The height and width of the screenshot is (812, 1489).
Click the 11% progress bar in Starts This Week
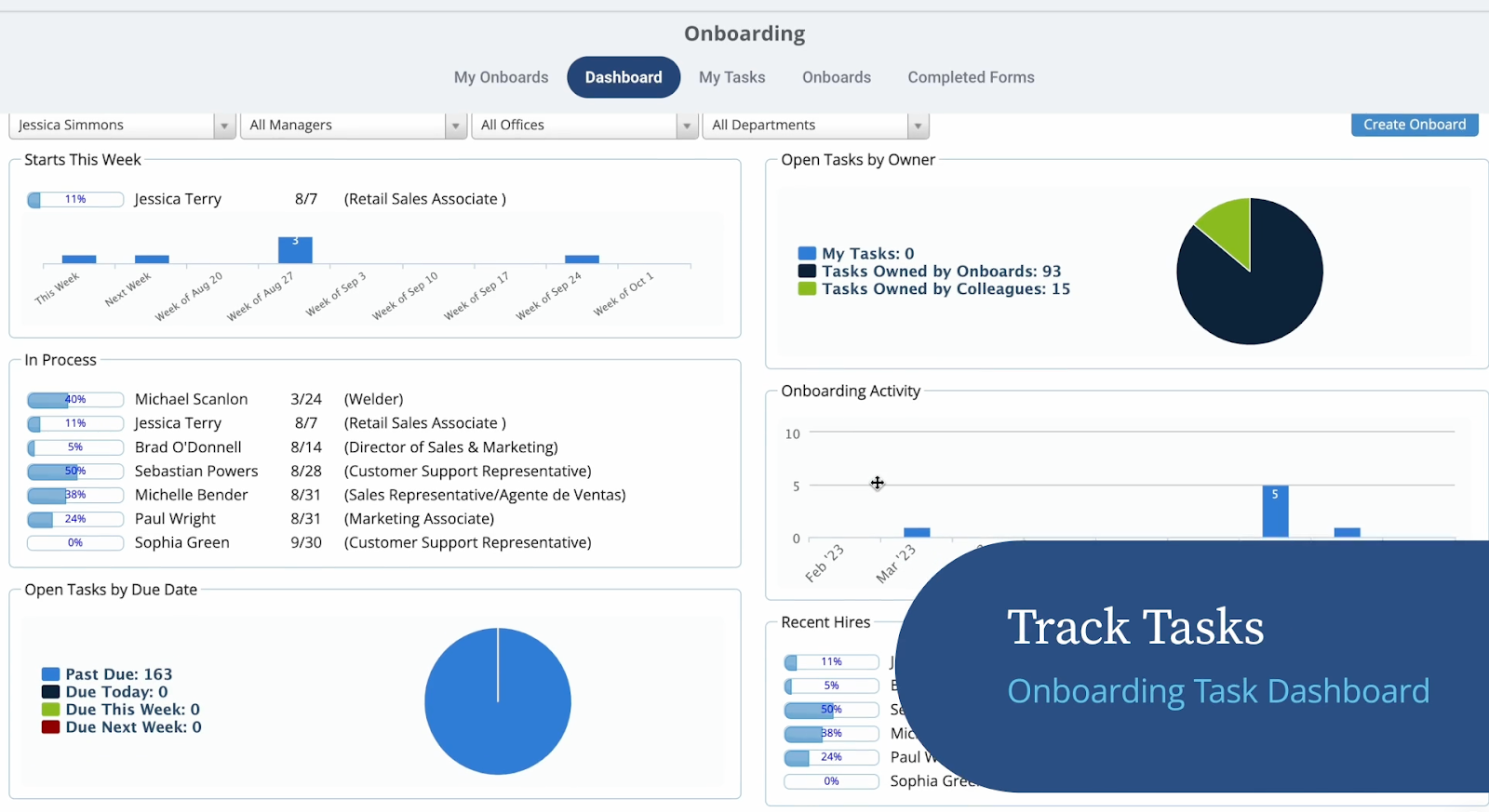[x=75, y=199]
